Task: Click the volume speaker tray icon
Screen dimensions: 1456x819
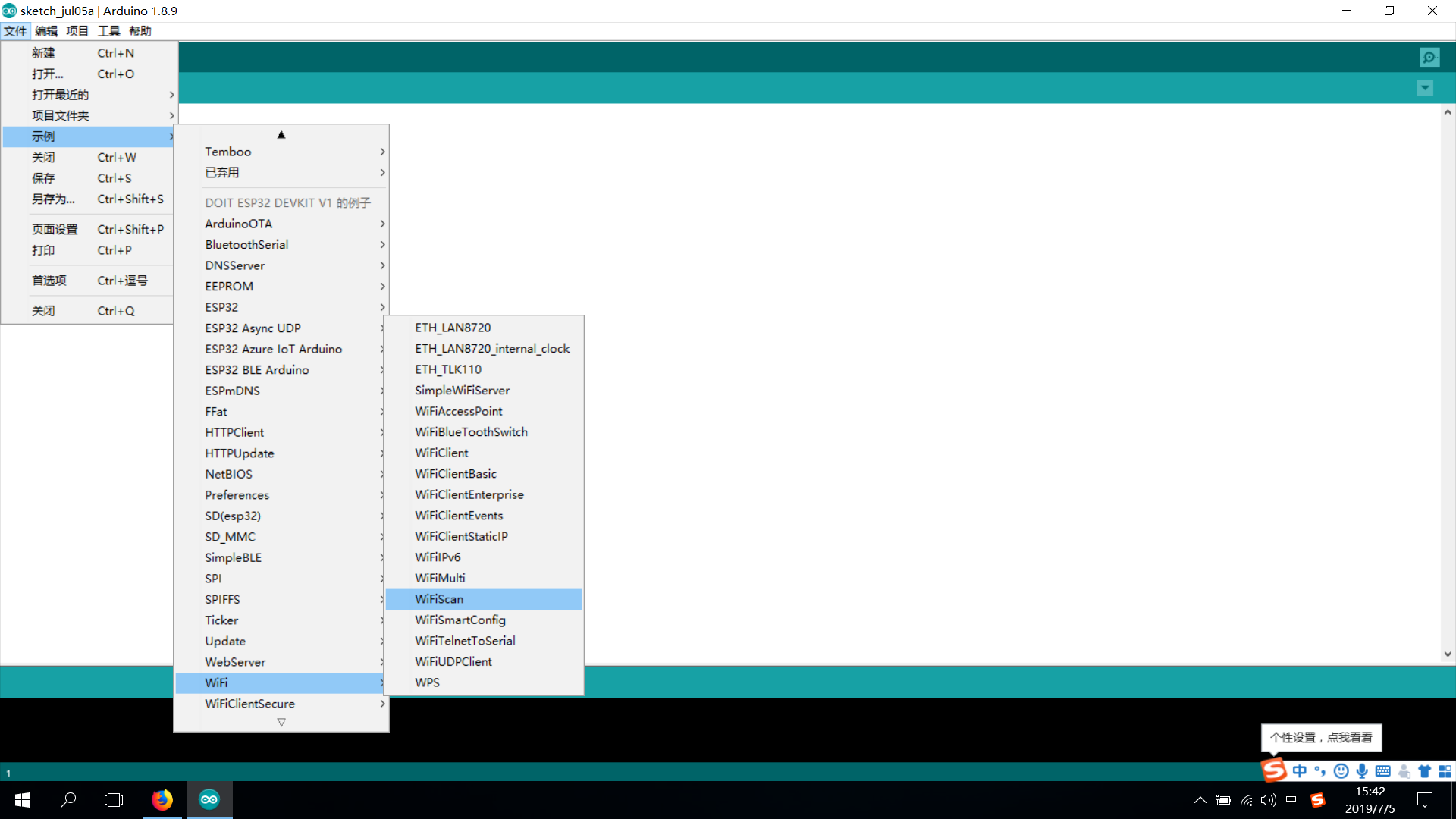Action: pos(1268,800)
